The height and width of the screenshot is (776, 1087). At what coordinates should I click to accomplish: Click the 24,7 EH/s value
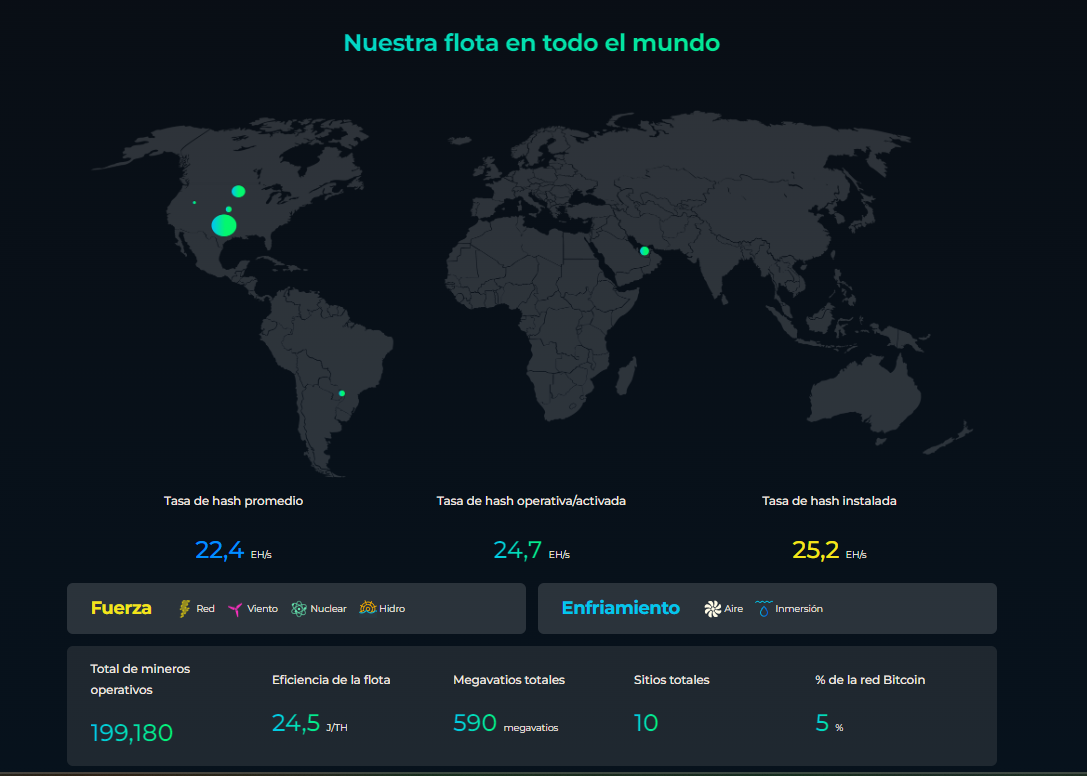pyautogui.click(x=531, y=551)
